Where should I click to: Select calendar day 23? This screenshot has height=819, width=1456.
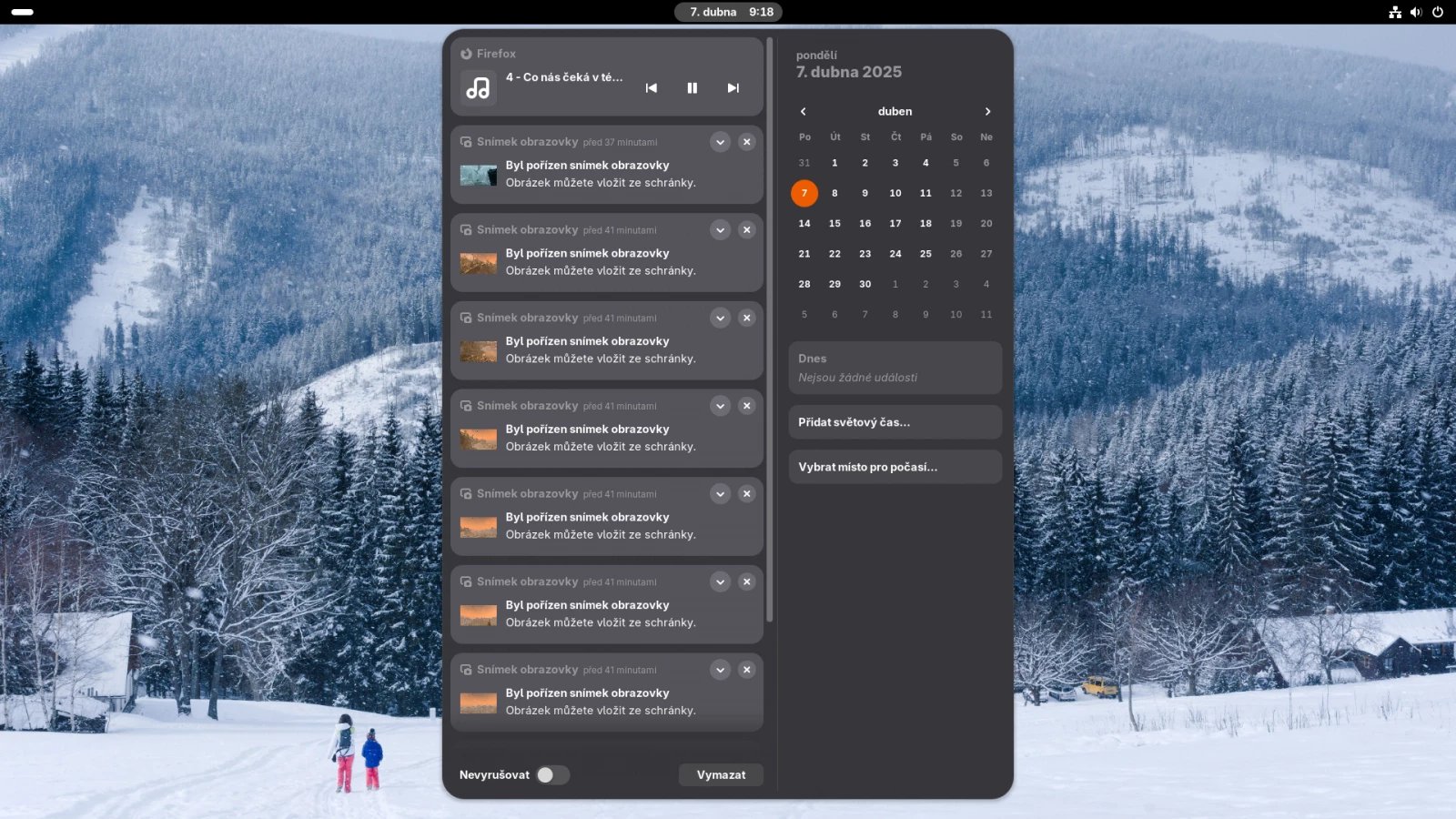[865, 254]
